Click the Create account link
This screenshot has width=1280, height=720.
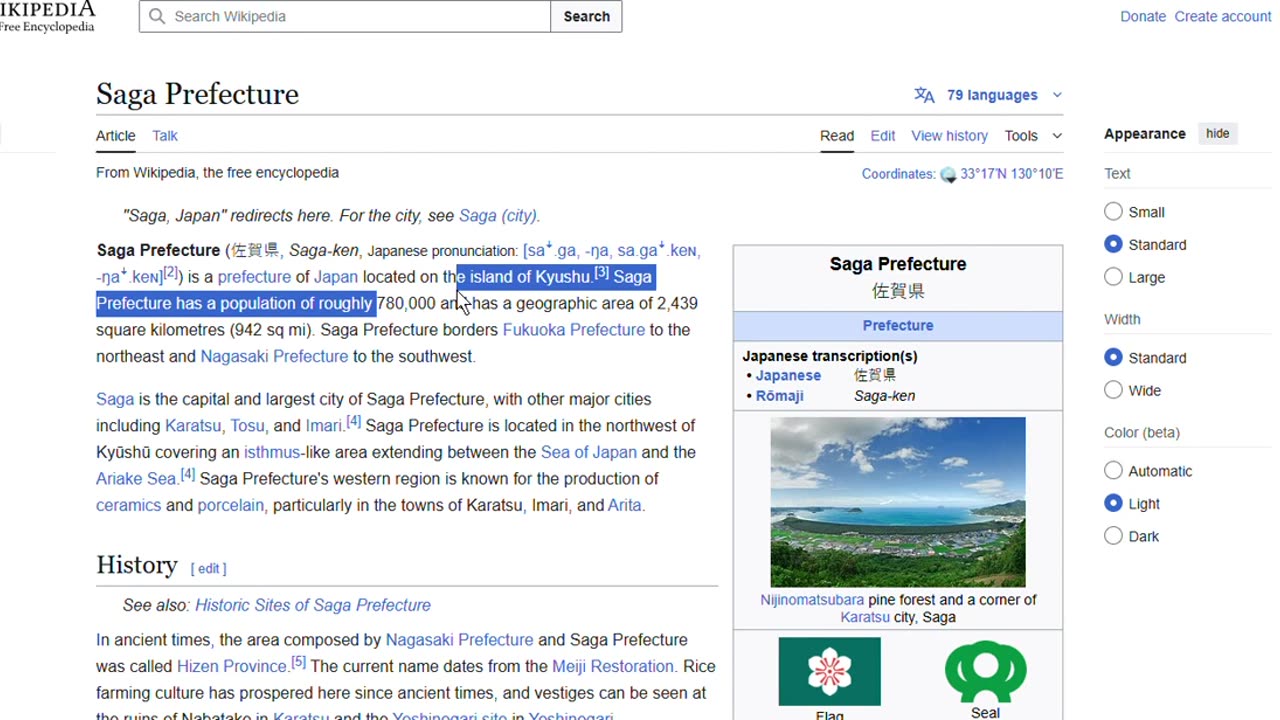1222,16
